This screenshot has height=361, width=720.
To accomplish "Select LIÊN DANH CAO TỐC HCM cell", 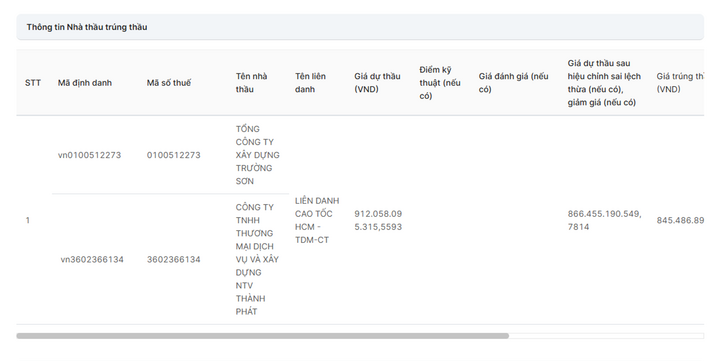I will [317, 220].
